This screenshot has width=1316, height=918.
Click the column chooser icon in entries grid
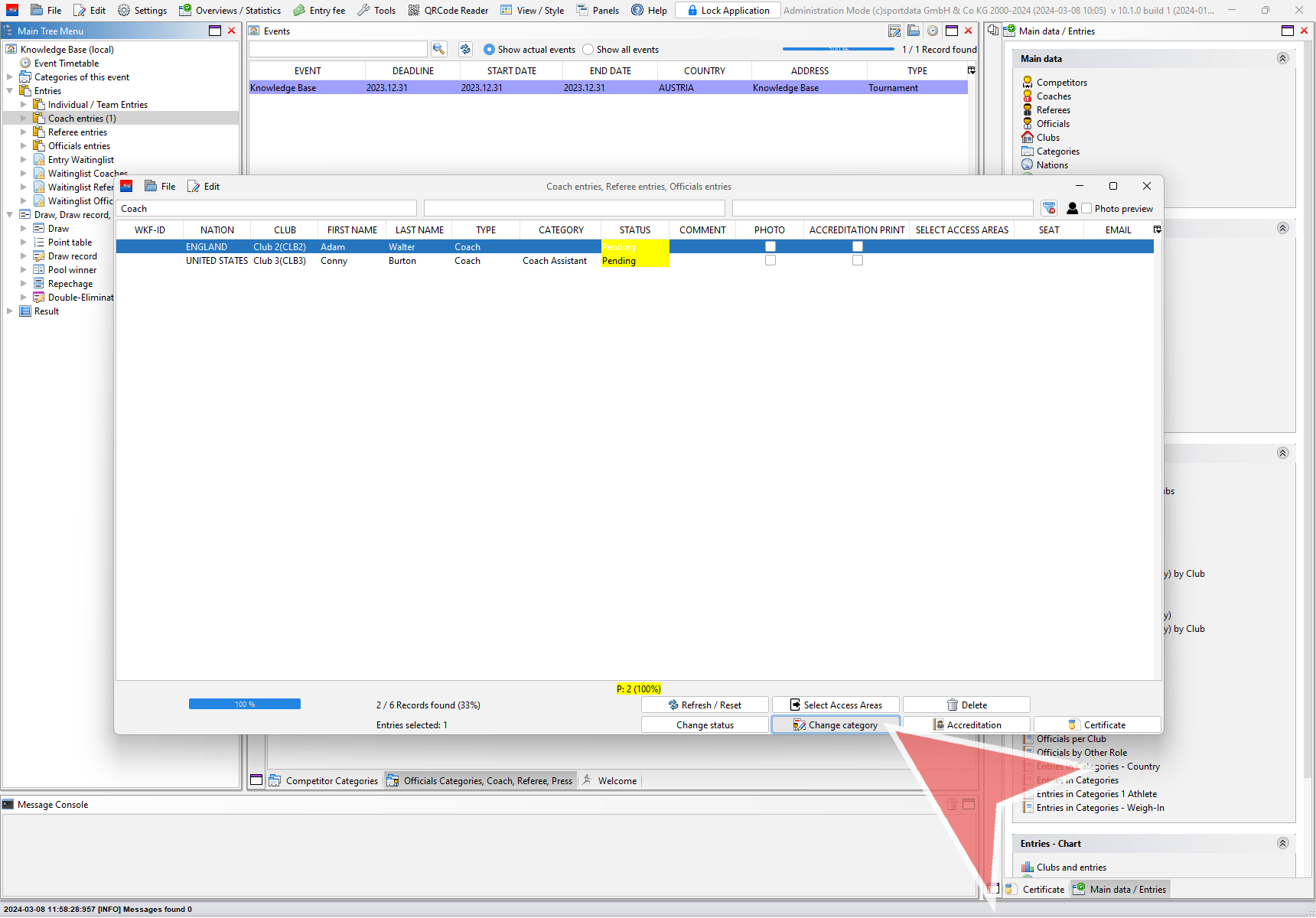tap(1157, 229)
